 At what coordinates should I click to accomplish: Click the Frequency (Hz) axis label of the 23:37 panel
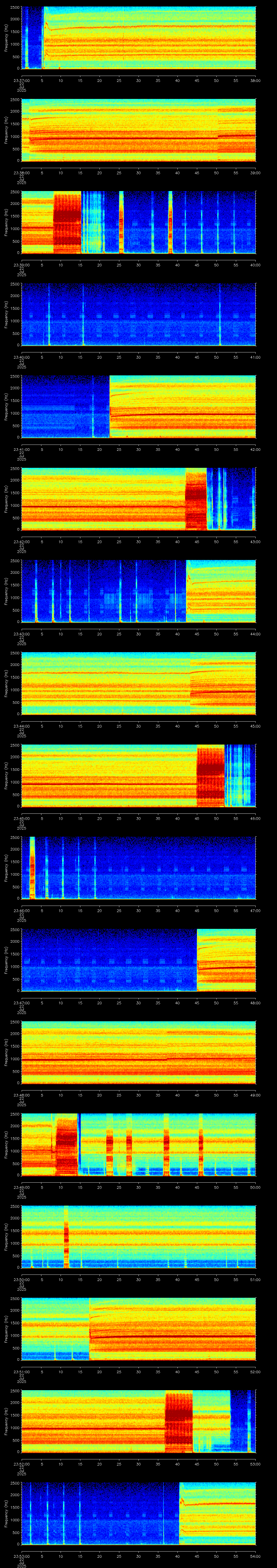(6, 38)
